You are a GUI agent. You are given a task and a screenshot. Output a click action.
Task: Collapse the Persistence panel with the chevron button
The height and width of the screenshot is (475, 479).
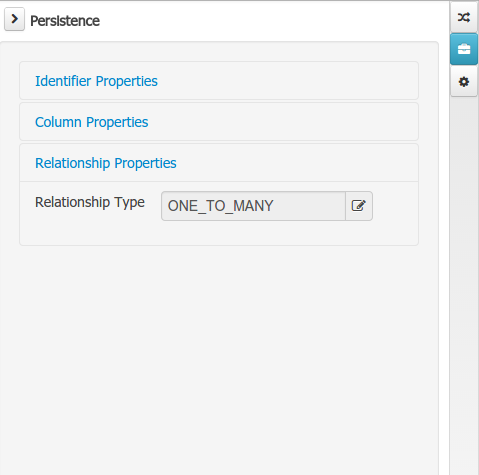click(x=14, y=19)
